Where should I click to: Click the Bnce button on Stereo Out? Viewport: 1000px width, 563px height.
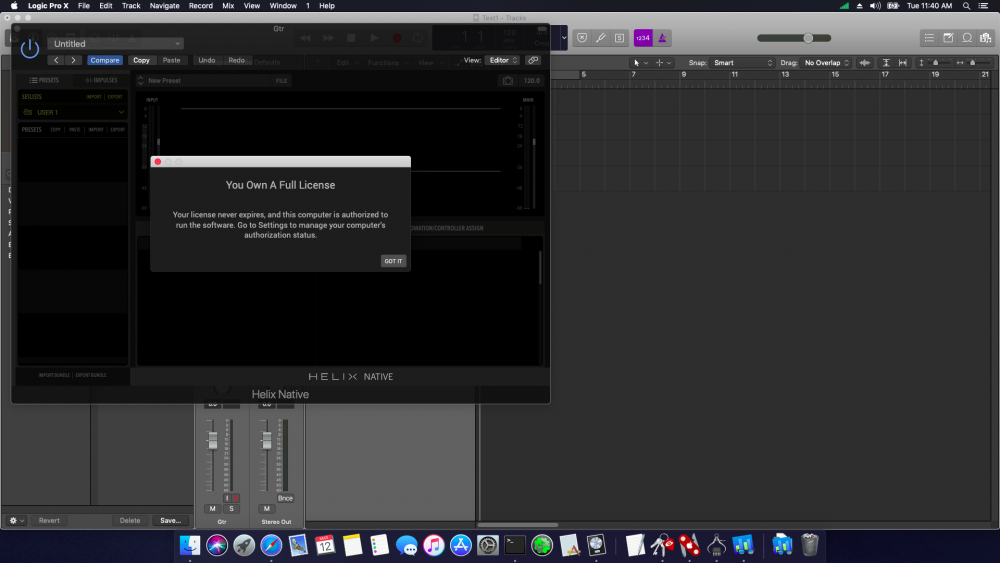coord(285,498)
